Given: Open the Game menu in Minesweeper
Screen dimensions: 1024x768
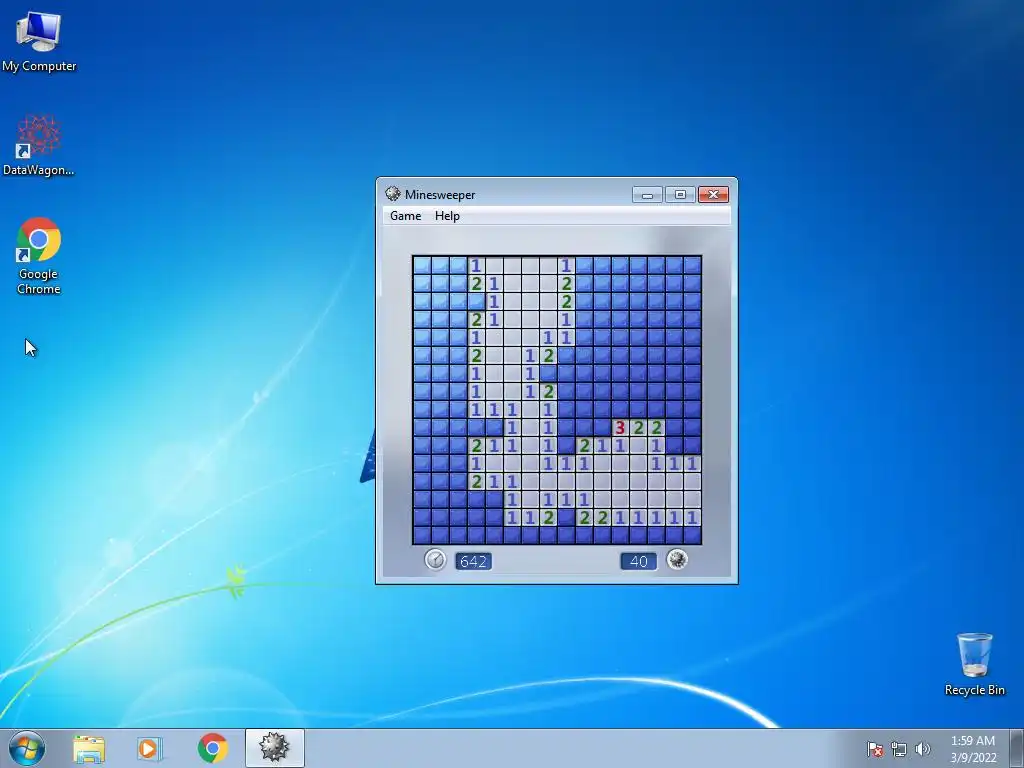Looking at the screenshot, I should point(406,216).
